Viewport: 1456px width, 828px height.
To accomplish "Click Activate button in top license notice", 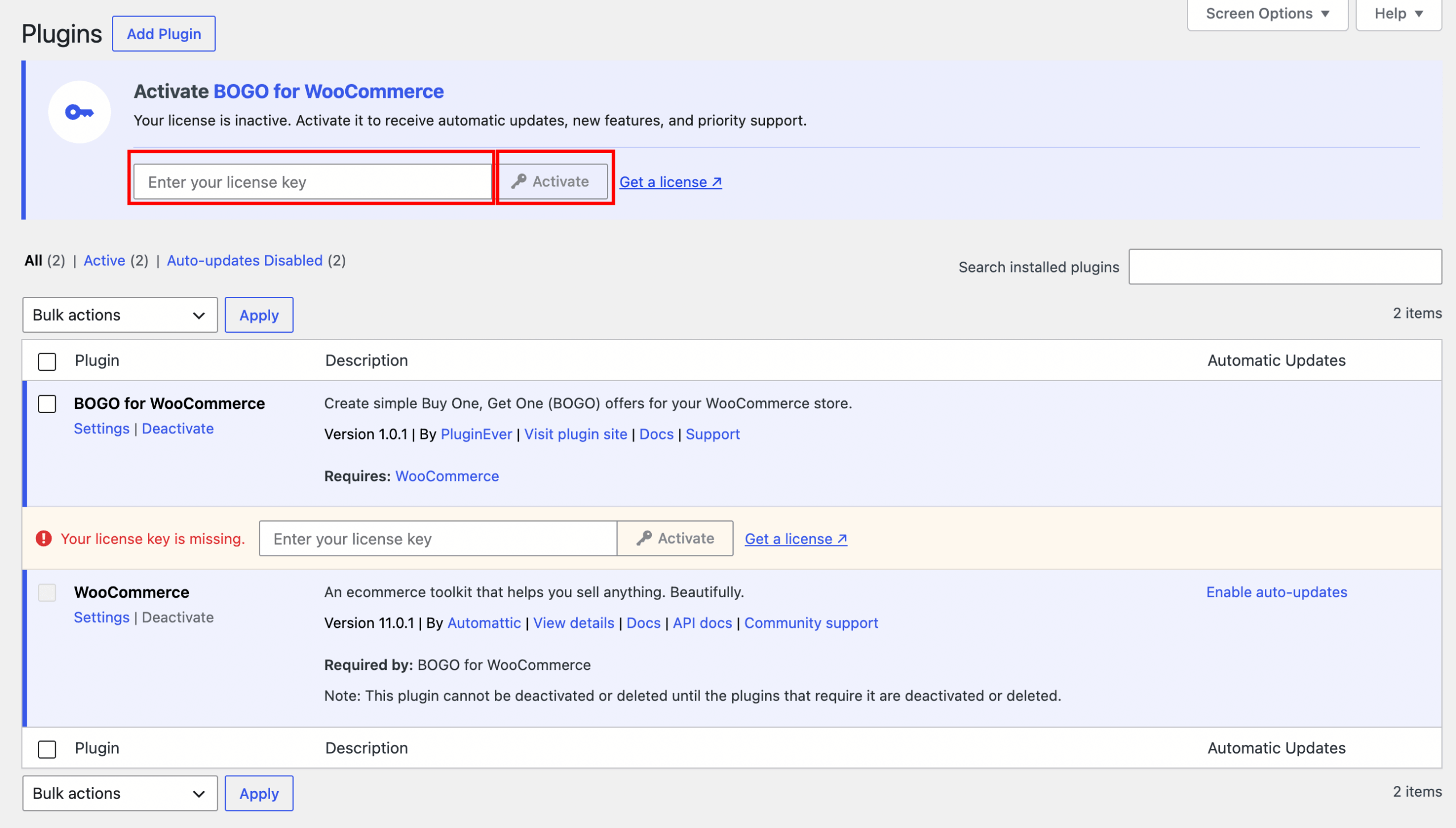I will pos(553,182).
